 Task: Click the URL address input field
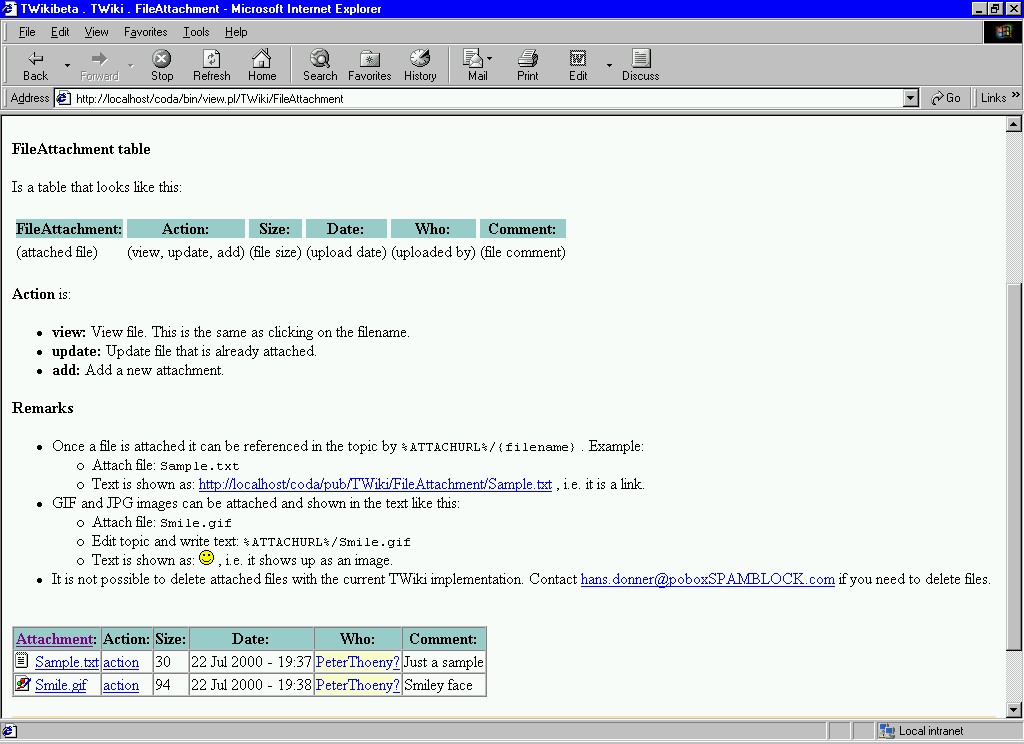[480, 99]
